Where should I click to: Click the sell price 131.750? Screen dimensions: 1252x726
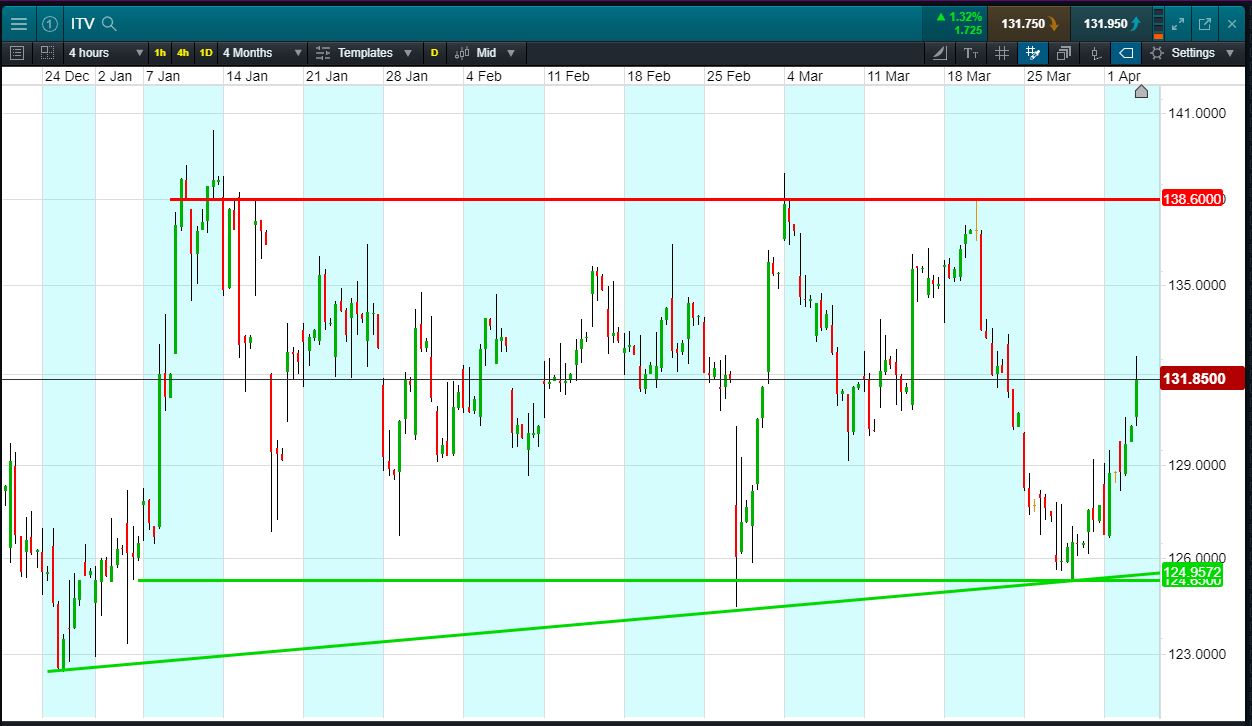tap(1029, 23)
